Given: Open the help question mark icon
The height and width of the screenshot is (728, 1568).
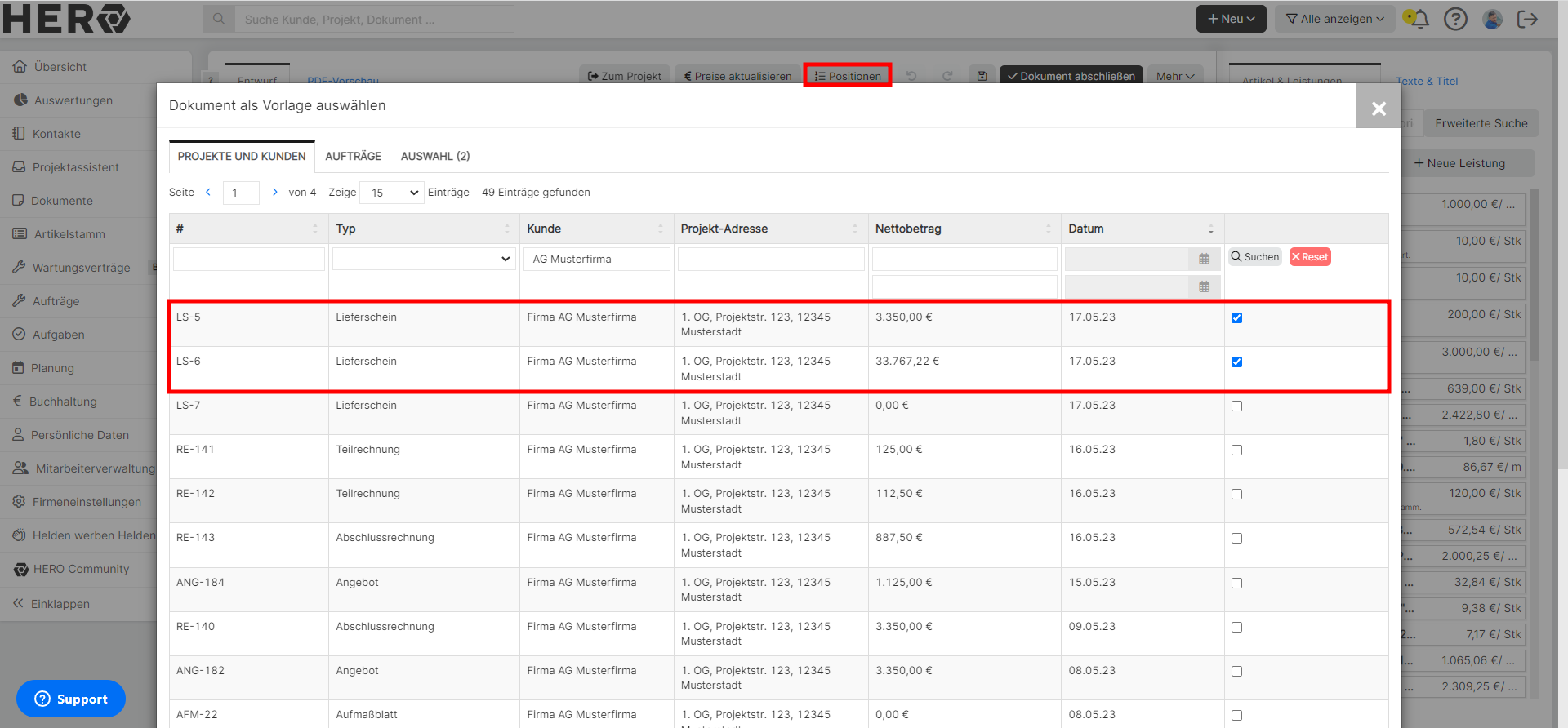Looking at the screenshot, I should (x=1455, y=19).
